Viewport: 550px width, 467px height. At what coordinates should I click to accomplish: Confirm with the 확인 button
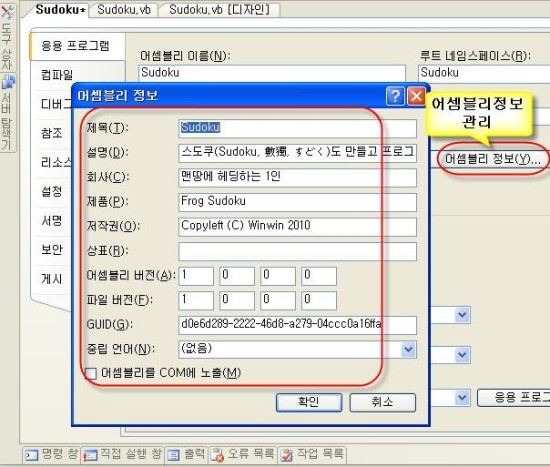pos(309,402)
